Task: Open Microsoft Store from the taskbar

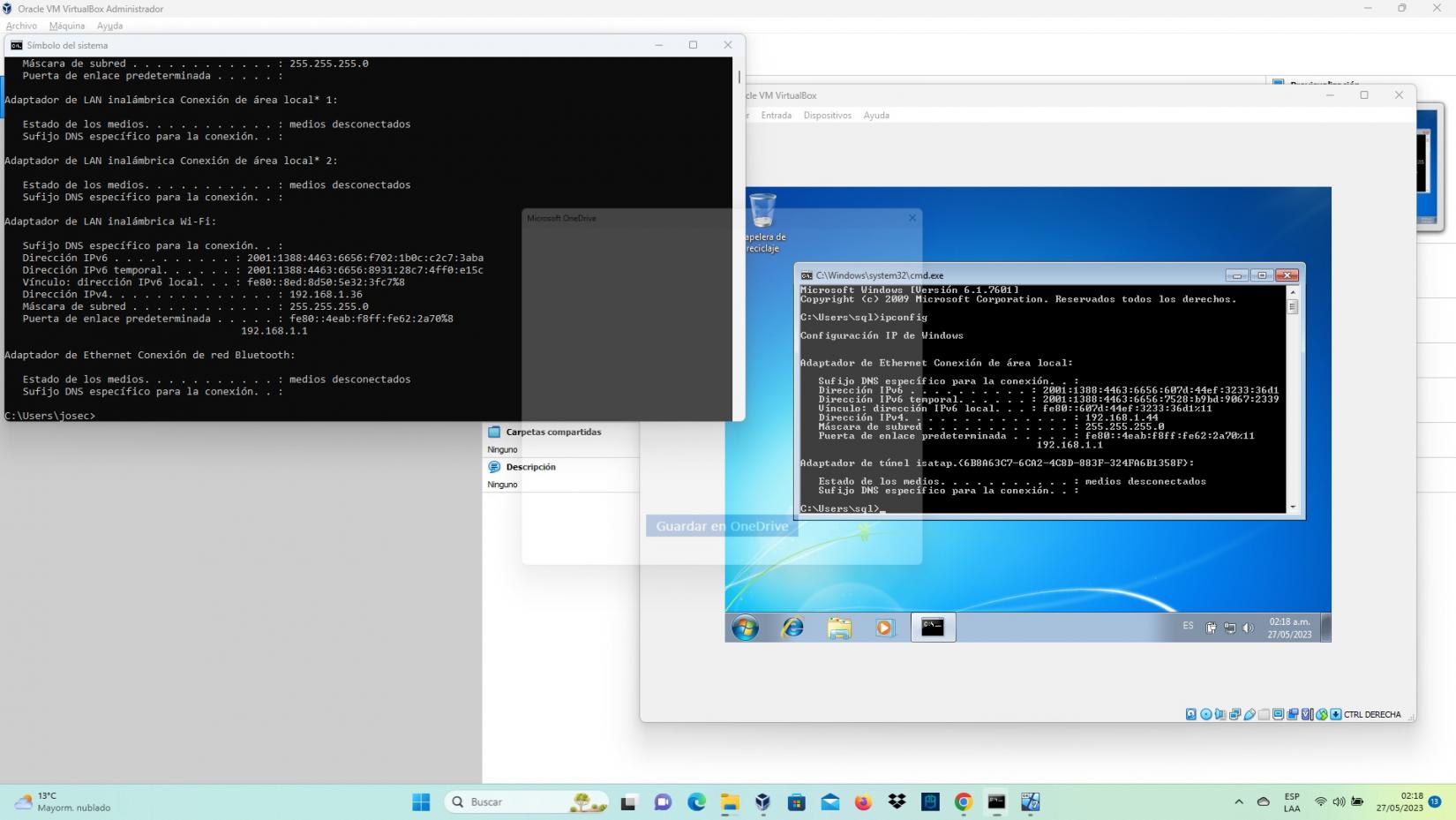Action: tap(797, 801)
